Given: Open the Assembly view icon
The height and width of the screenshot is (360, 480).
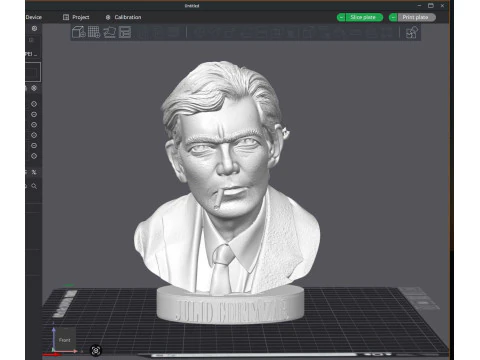Looking at the screenshot, I should (412, 33).
